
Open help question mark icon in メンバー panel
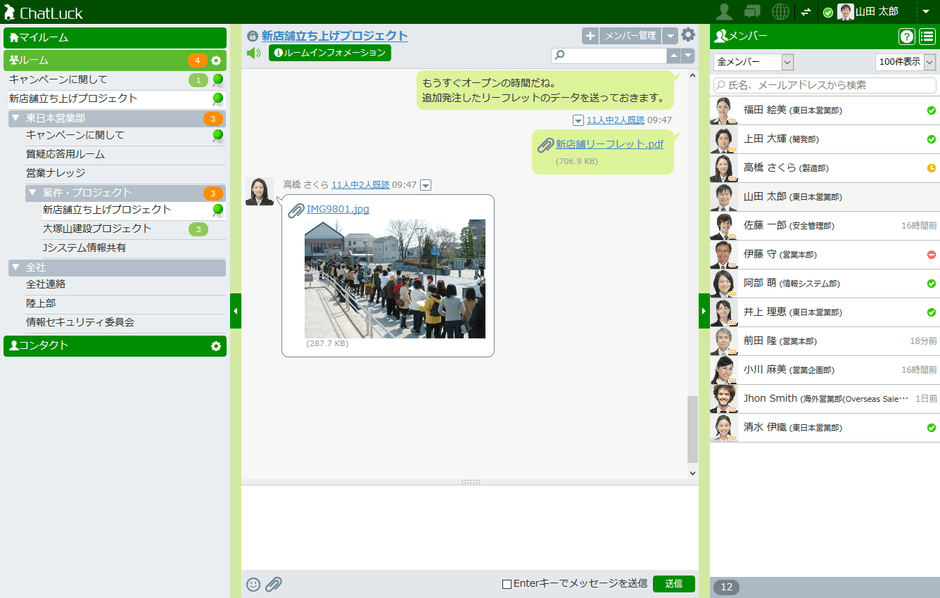(906, 37)
